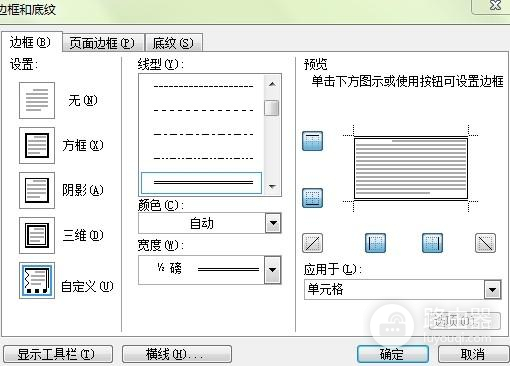Open the 宽度 width dropdown arrow
Image resolution: width=510 pixels, height=366 pixels.
click(x=272, y=270)
